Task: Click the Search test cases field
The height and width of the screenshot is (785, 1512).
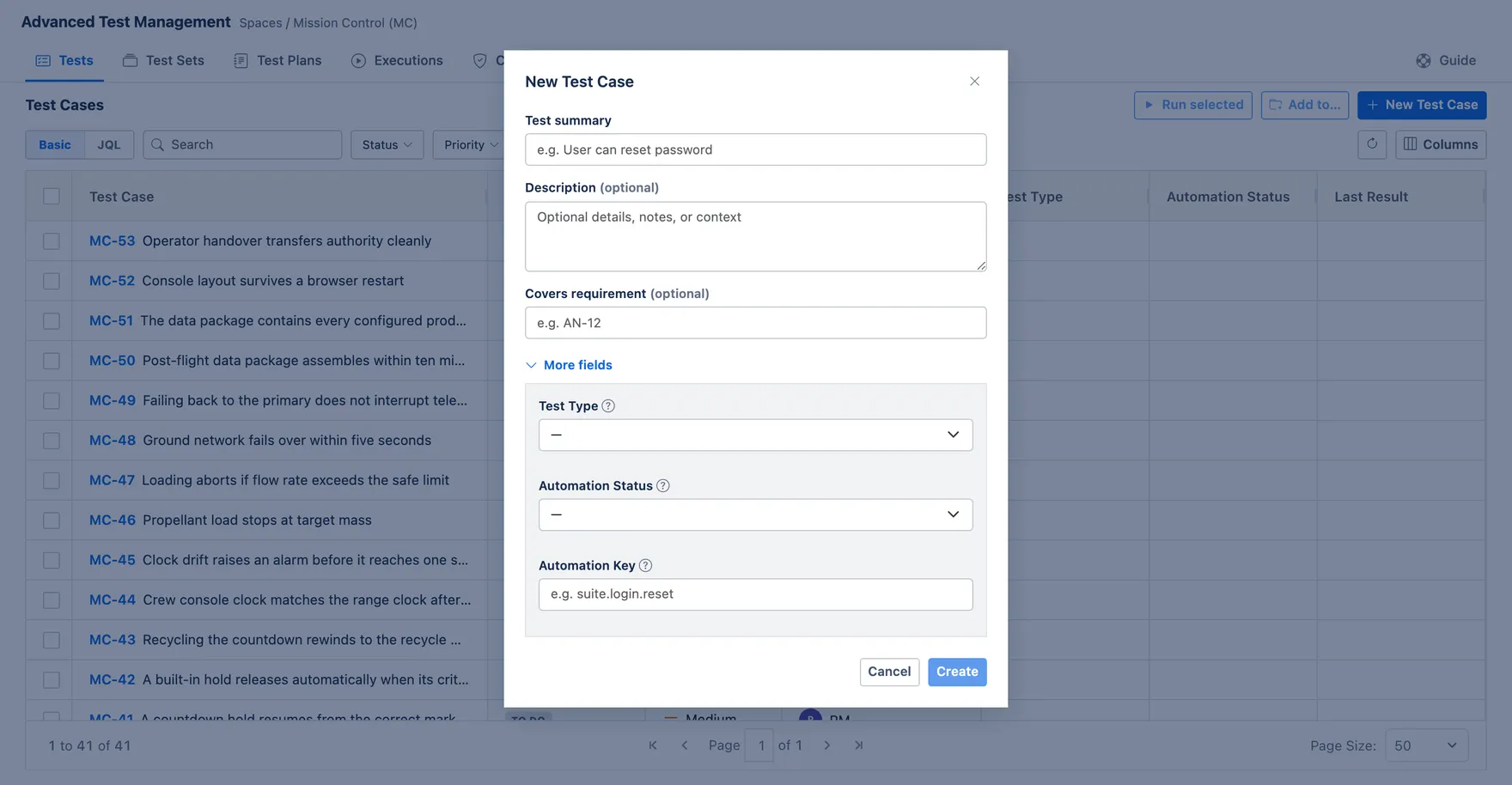Action: (x=242, y=145)
